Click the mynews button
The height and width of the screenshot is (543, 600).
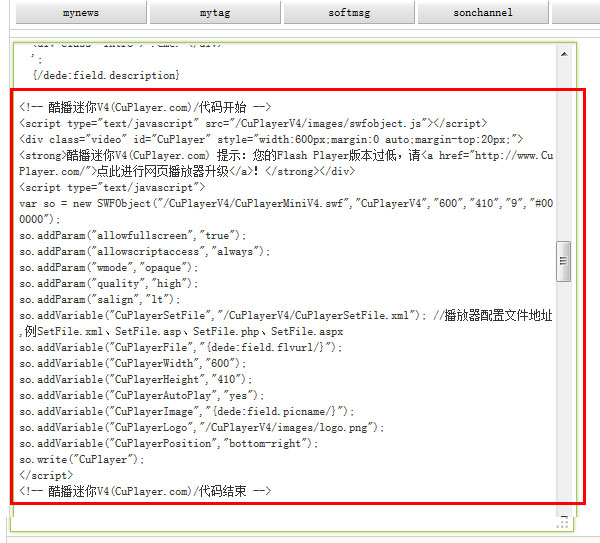click(81, 13)
